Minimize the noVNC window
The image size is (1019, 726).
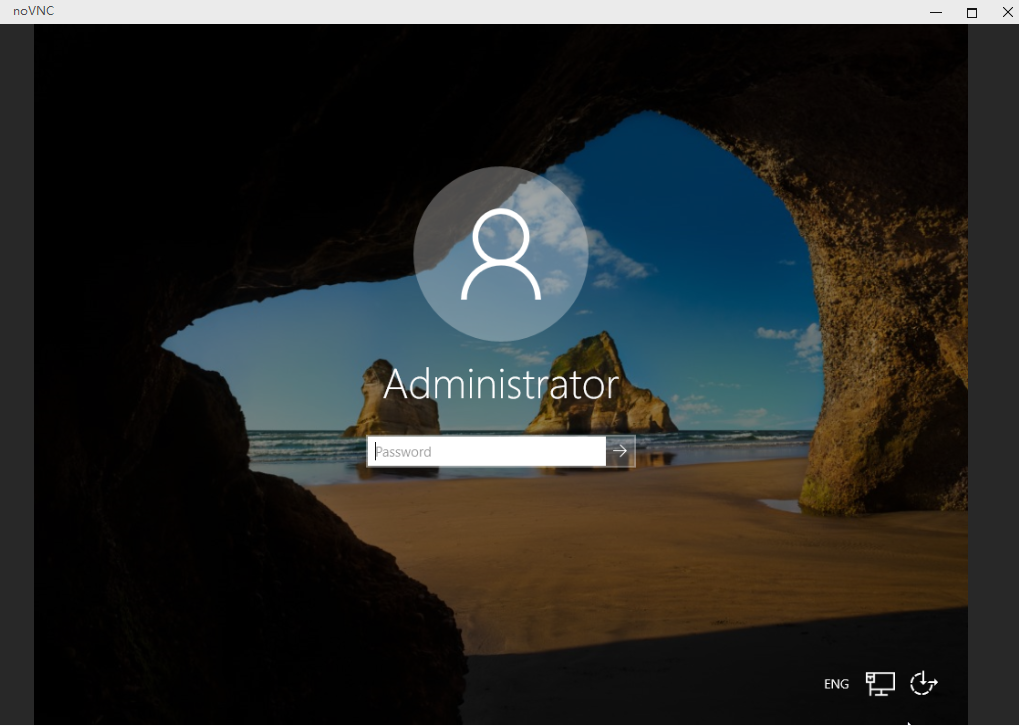(x=935, y=12)
